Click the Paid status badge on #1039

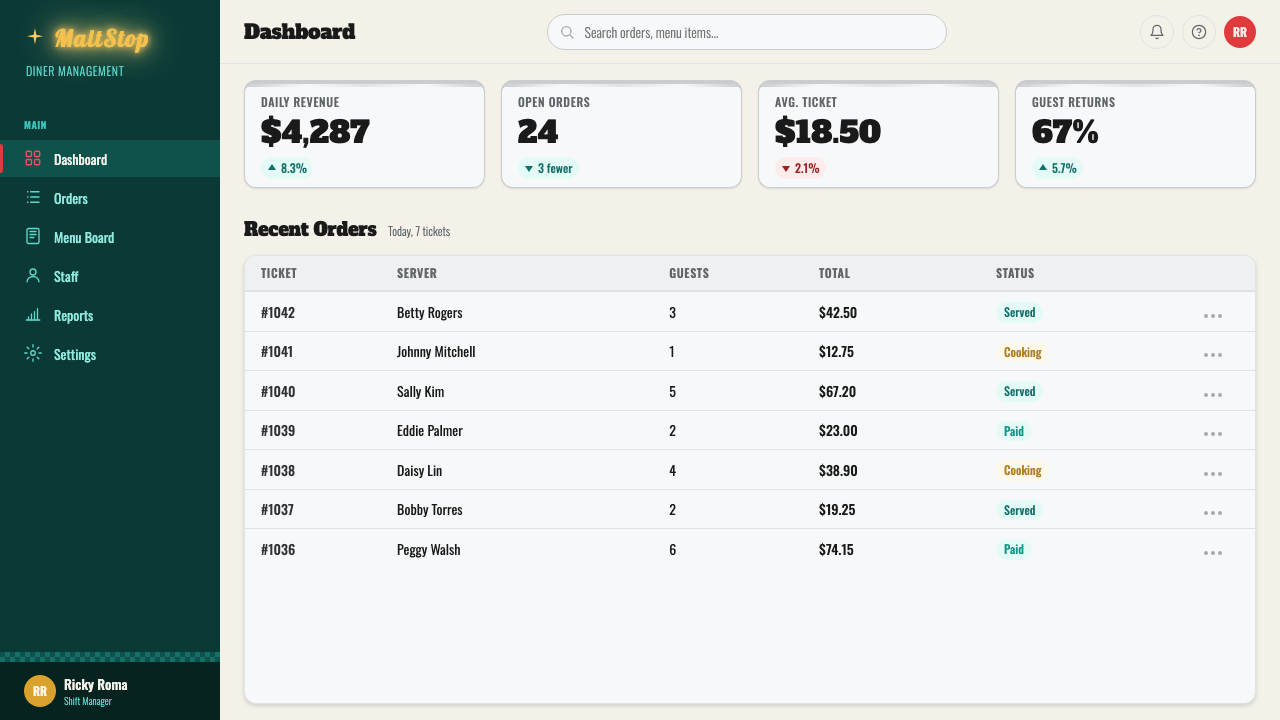[1014, 431]
